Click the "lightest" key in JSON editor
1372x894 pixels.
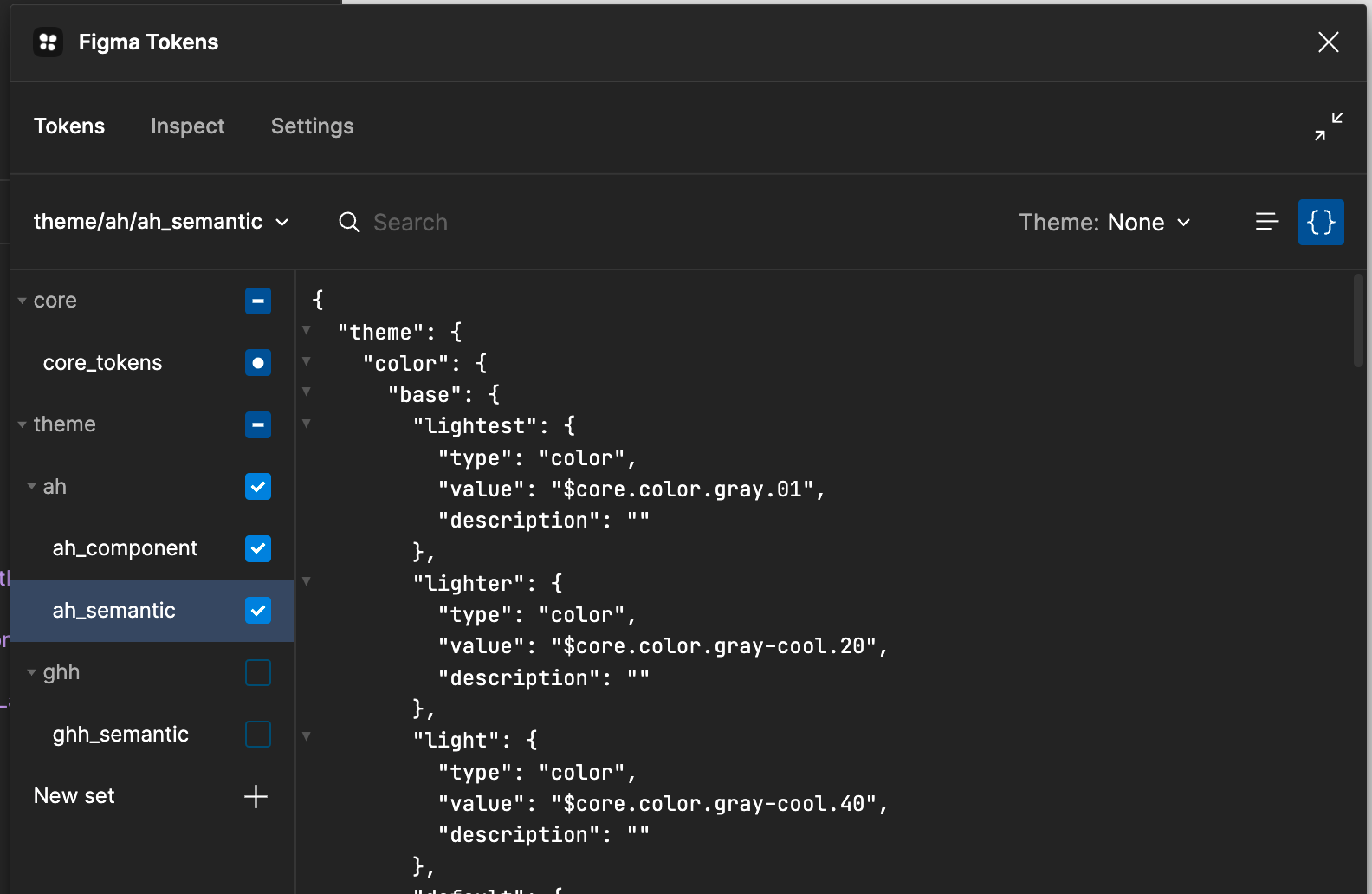coord(476,426)
